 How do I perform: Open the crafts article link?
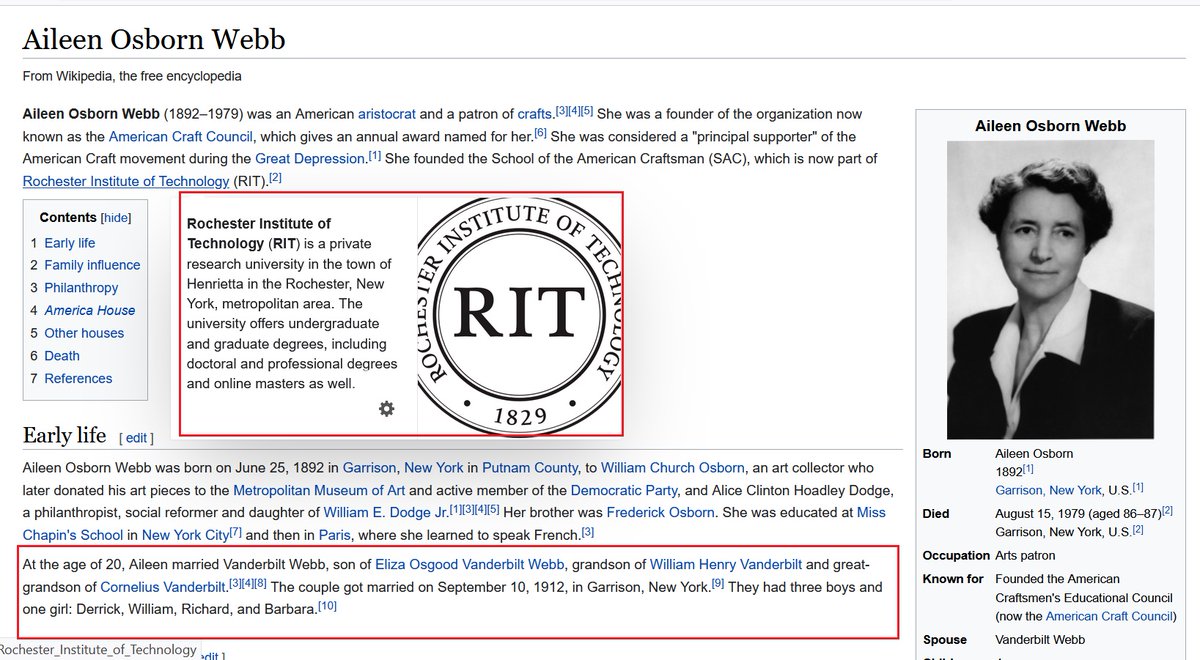[x=535, y=114]
